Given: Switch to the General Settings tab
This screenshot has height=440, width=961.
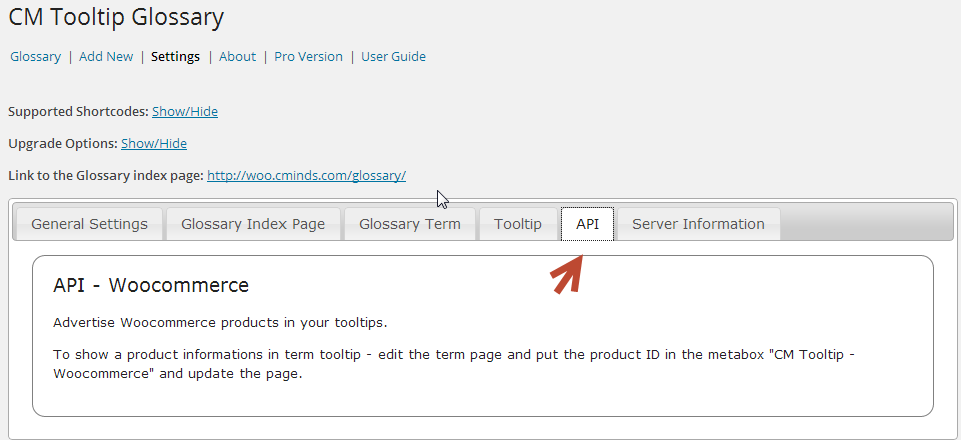Looking at the screenshot, I should point(89,224).
